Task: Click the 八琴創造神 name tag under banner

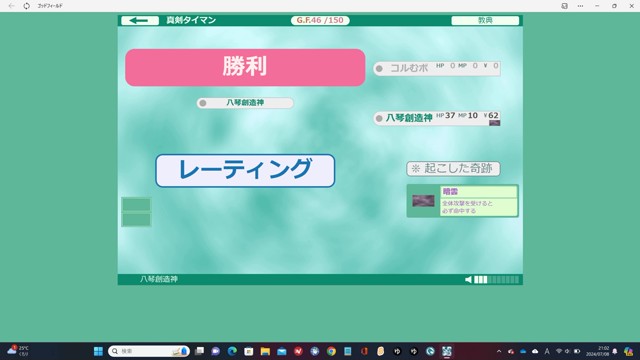Action: pos(245,103)
